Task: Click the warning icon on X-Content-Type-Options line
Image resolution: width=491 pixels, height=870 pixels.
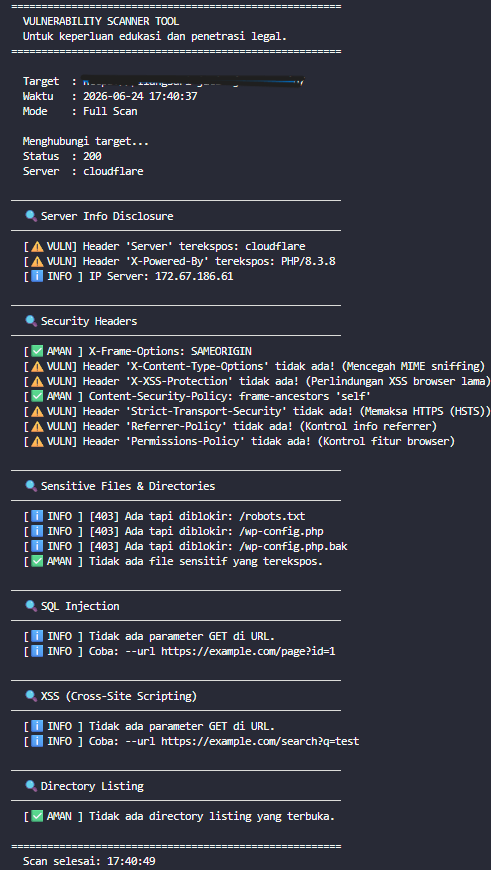Action: pyautogui.click(x=37, y=366)
